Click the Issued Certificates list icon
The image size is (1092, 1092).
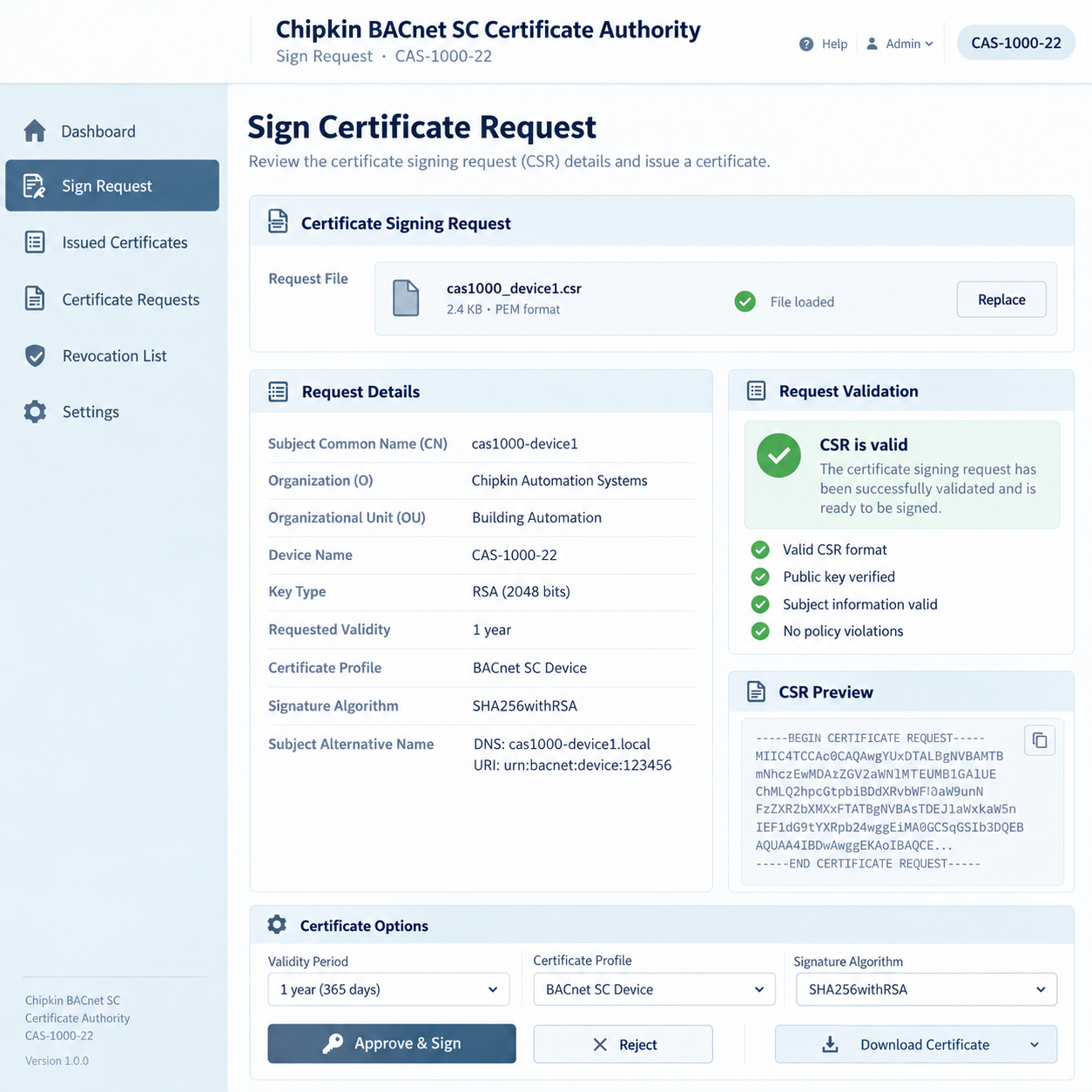(35, 242)
